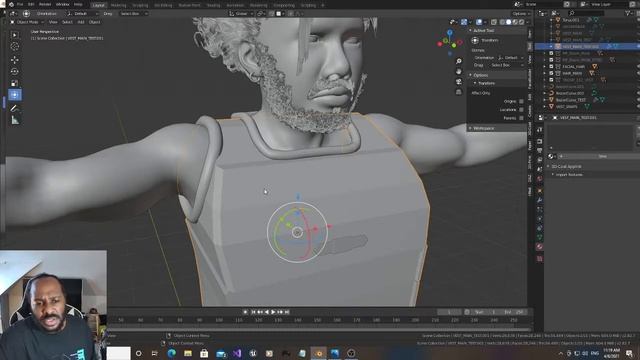Check Affect Only Origins checkbox
The width and height of the screenshot is (640, 360).
pyautogui.click(x=521, y=101)
